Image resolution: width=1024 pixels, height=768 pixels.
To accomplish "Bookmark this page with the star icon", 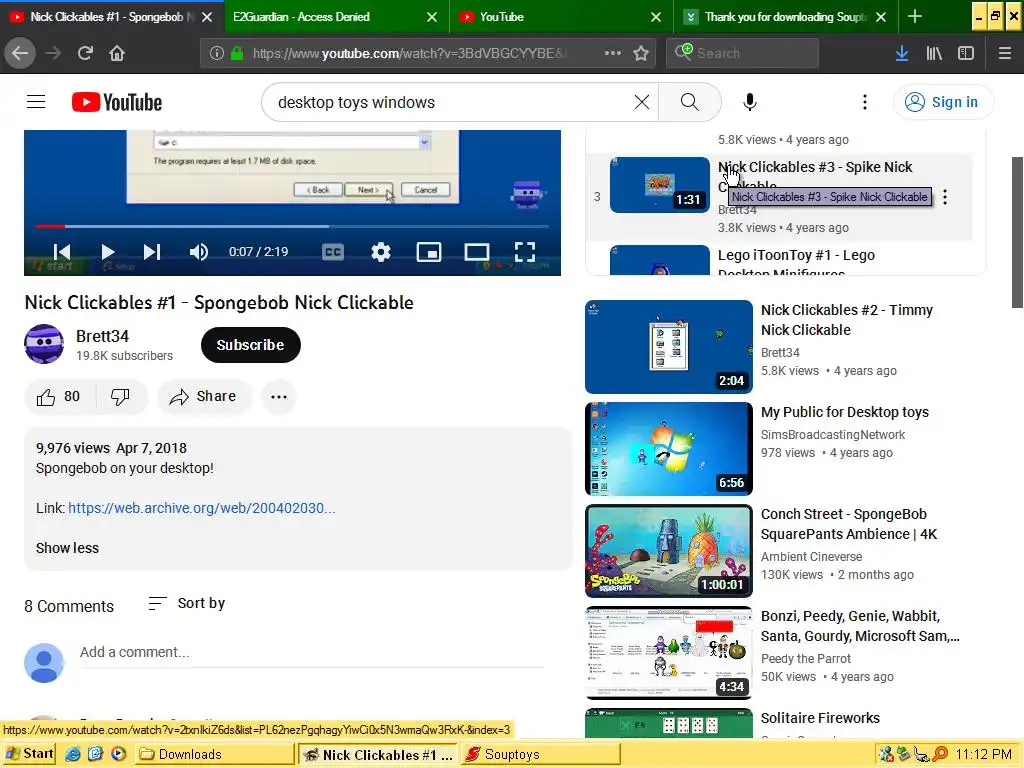I will point(641,53).
